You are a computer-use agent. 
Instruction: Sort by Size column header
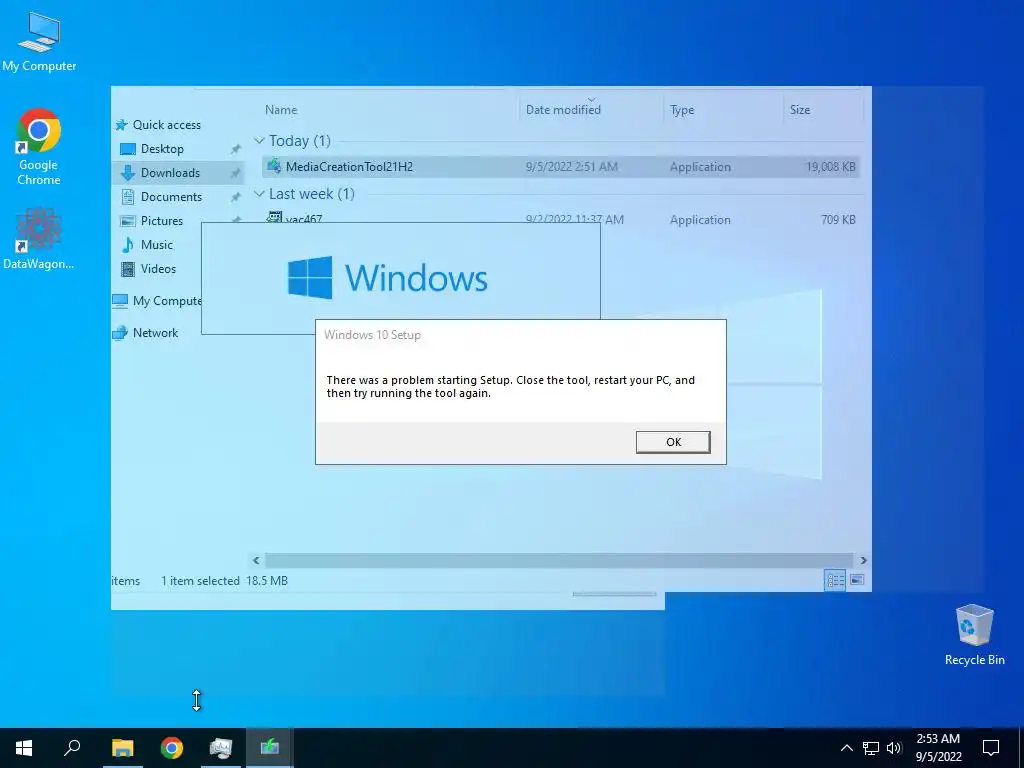tap(799, 110)
